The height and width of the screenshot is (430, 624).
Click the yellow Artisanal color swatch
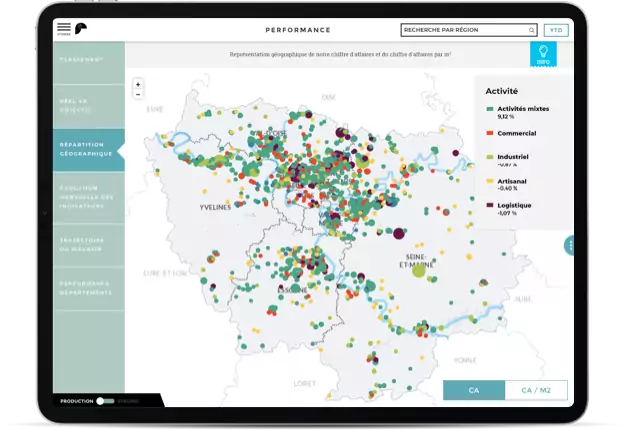click(x=489, y=181)
